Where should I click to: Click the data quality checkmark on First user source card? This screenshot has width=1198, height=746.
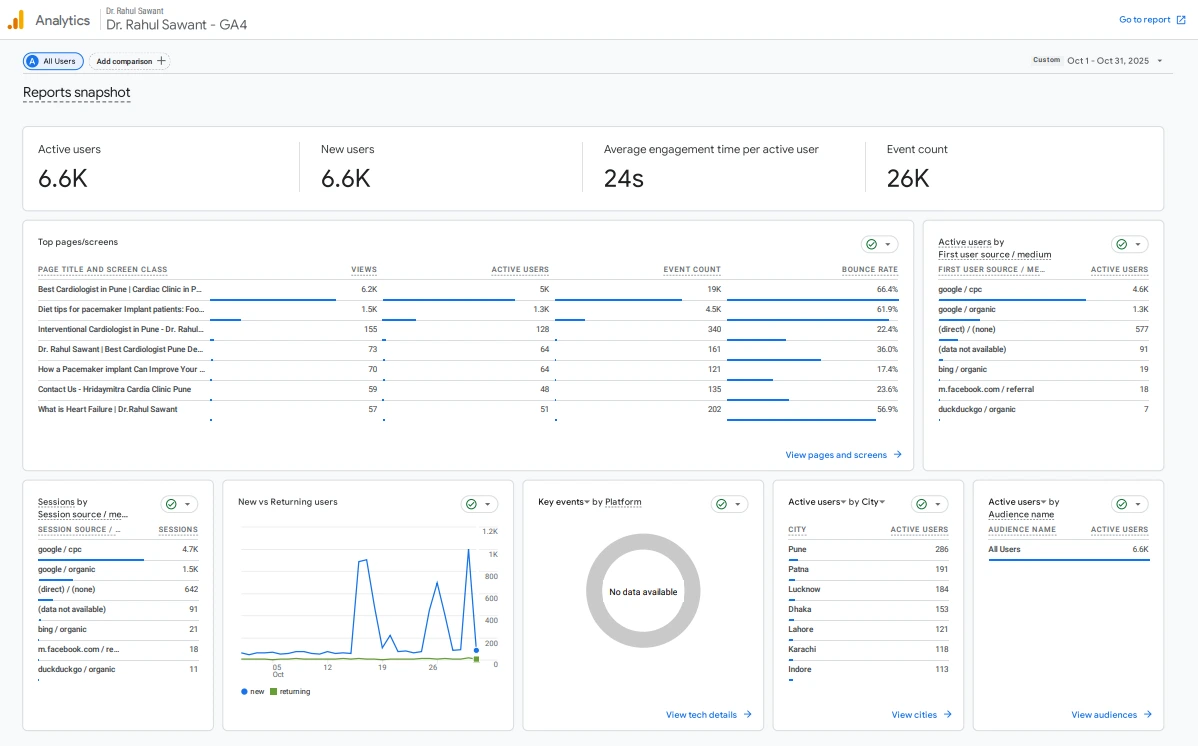[x=1122, y=244]
